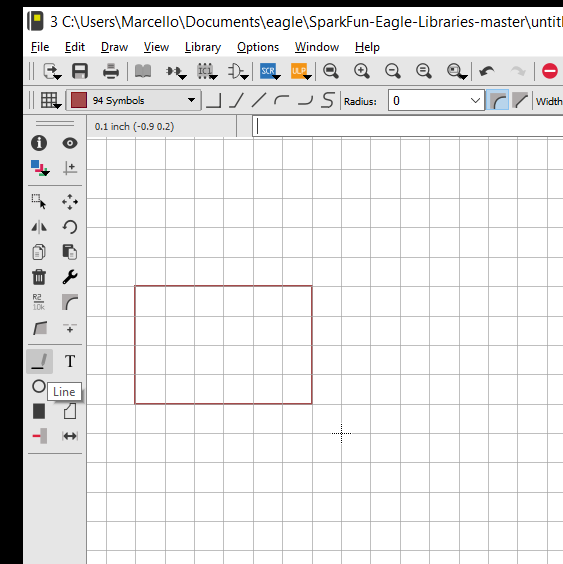Select the Group selection tool
Screen dimensions: 563x564
pos(39,201)
